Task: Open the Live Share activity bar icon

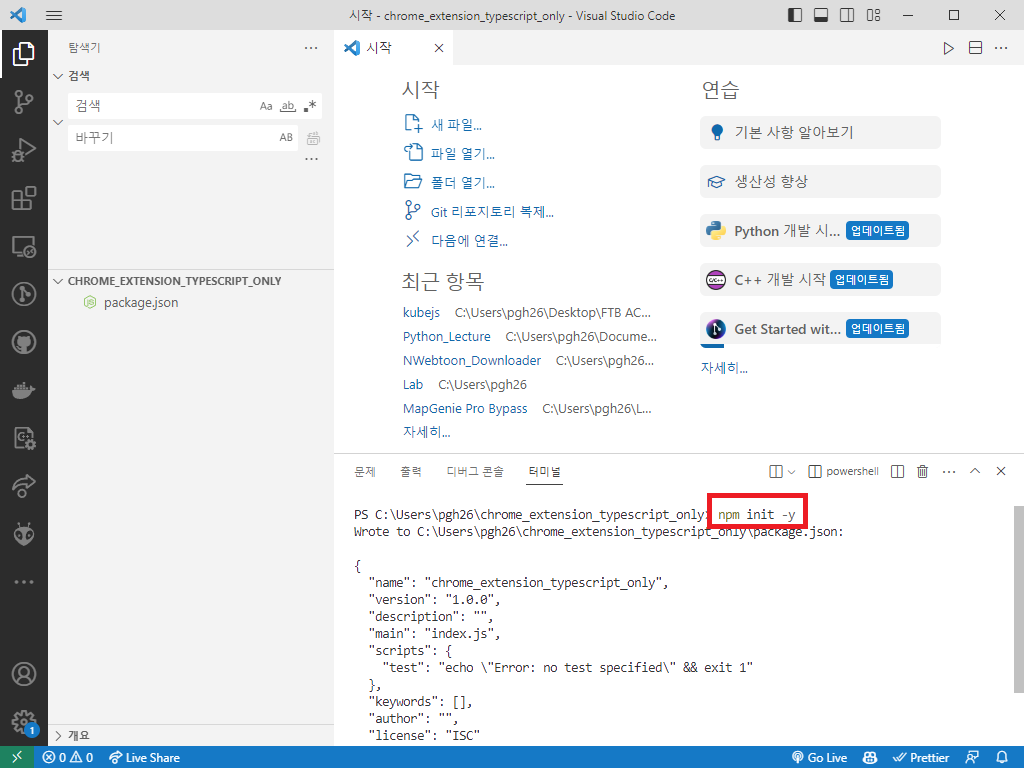Action: click(24, 486)
